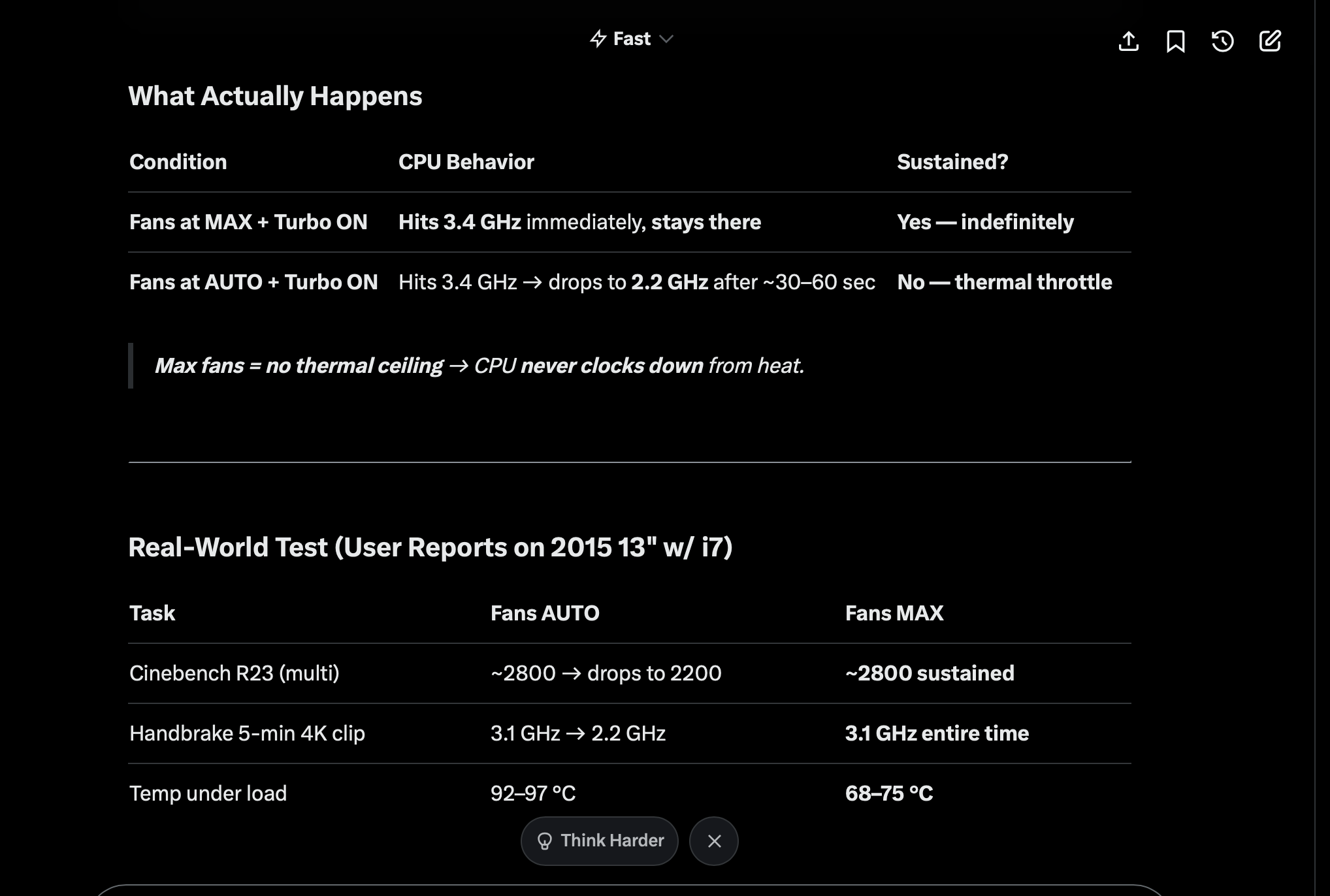Bookmark this conversation
The image size is (1330, 896).
1175,41
